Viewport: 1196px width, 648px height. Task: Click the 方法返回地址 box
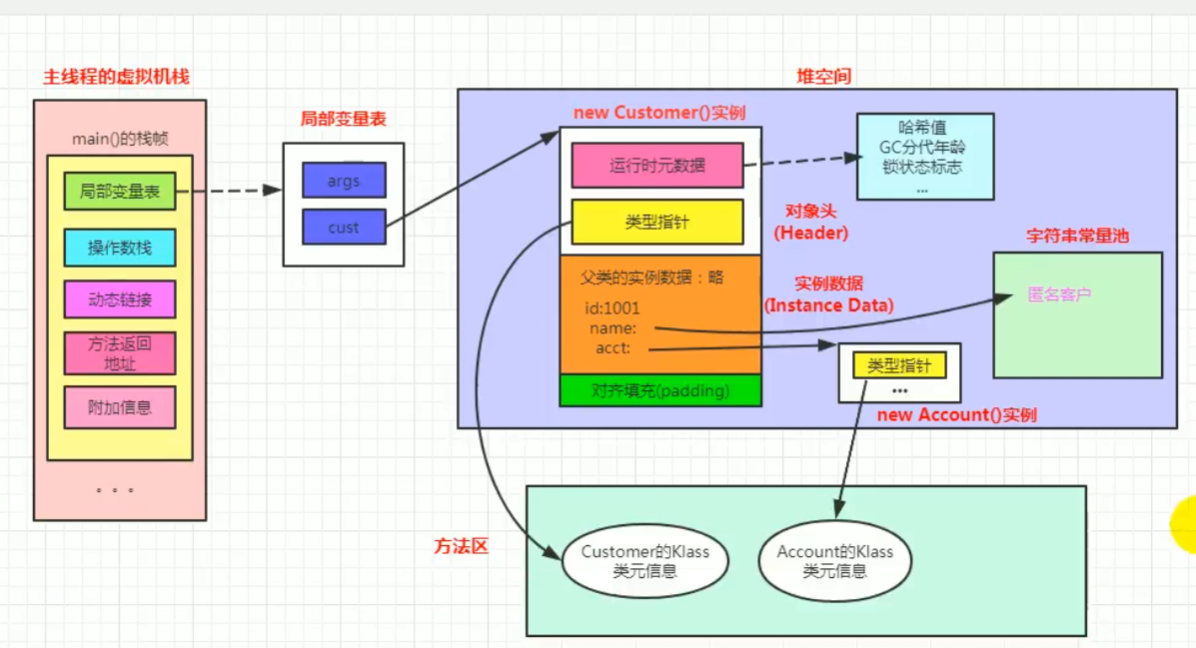click(x=120, y=353)
